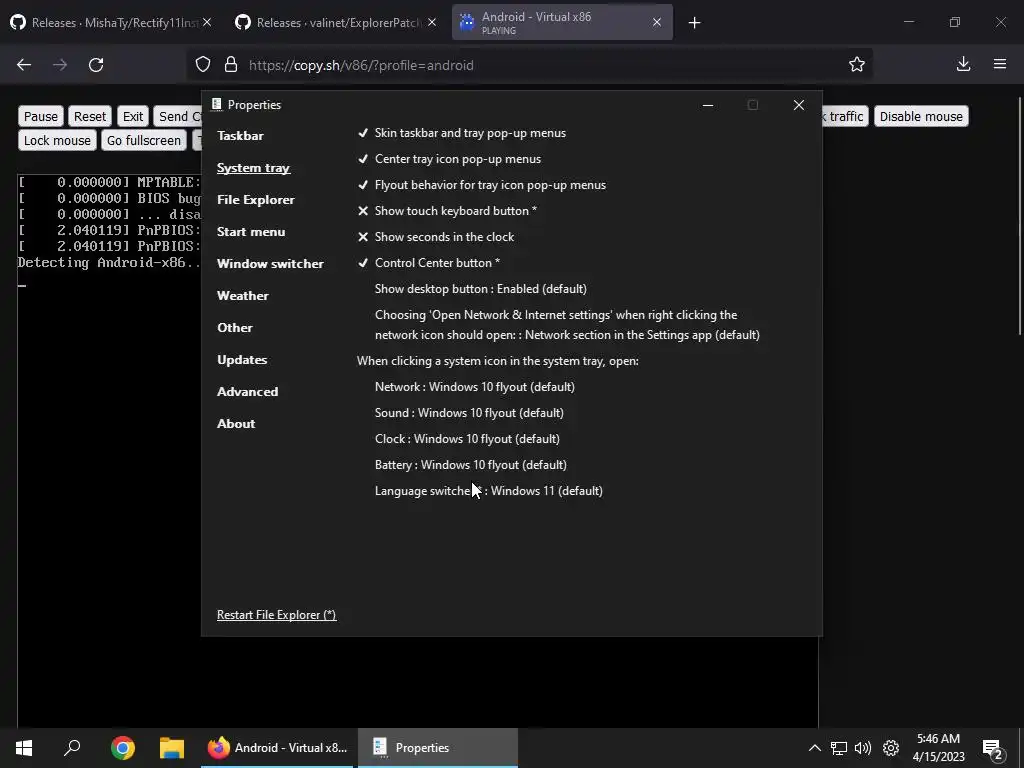Screen dimensions: 1024x768
Task: Open the tracking protection shield icon
Action: pos(203,65)
